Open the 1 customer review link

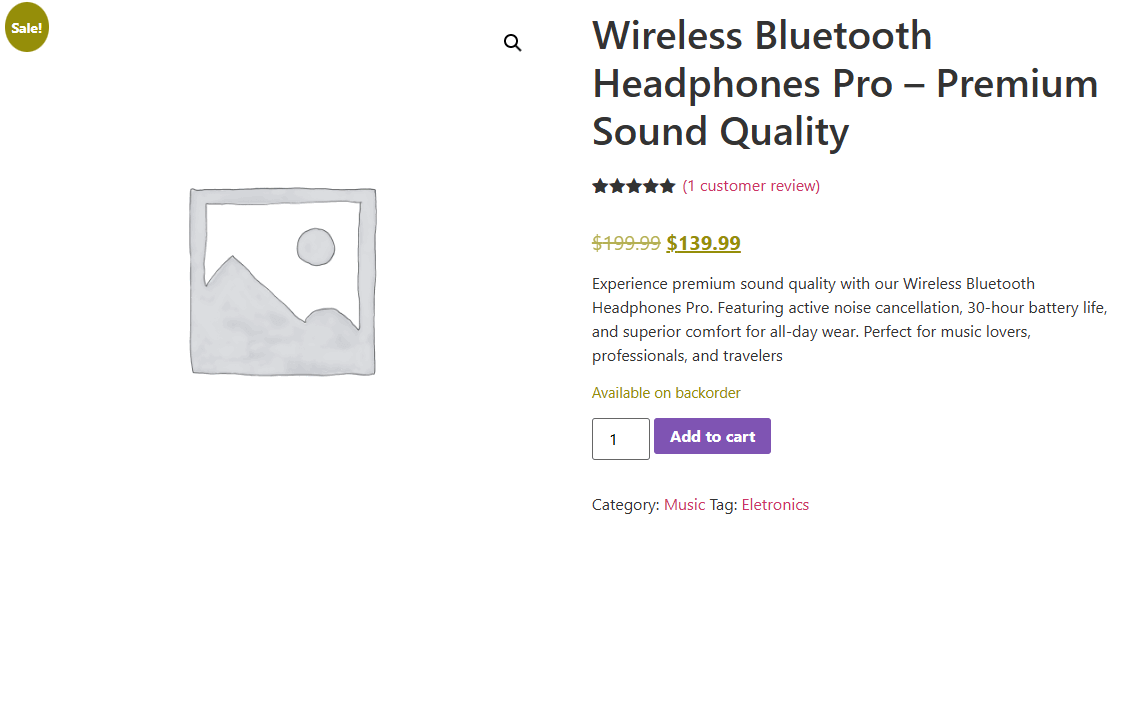click(x=751, y=186)
